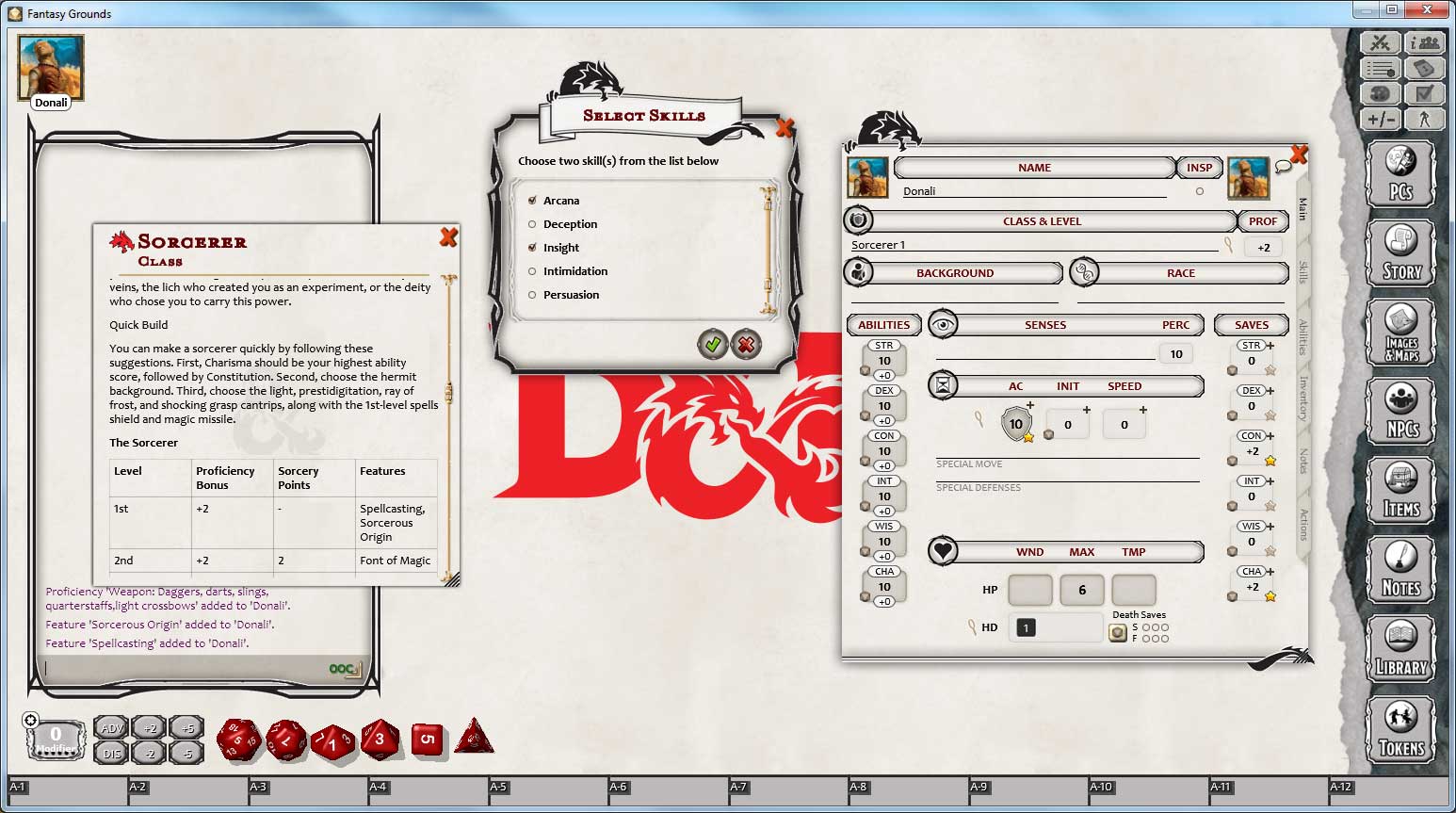Check the Persuasion skill option
The image size is (1456, 813).
(x=533, y=294)
